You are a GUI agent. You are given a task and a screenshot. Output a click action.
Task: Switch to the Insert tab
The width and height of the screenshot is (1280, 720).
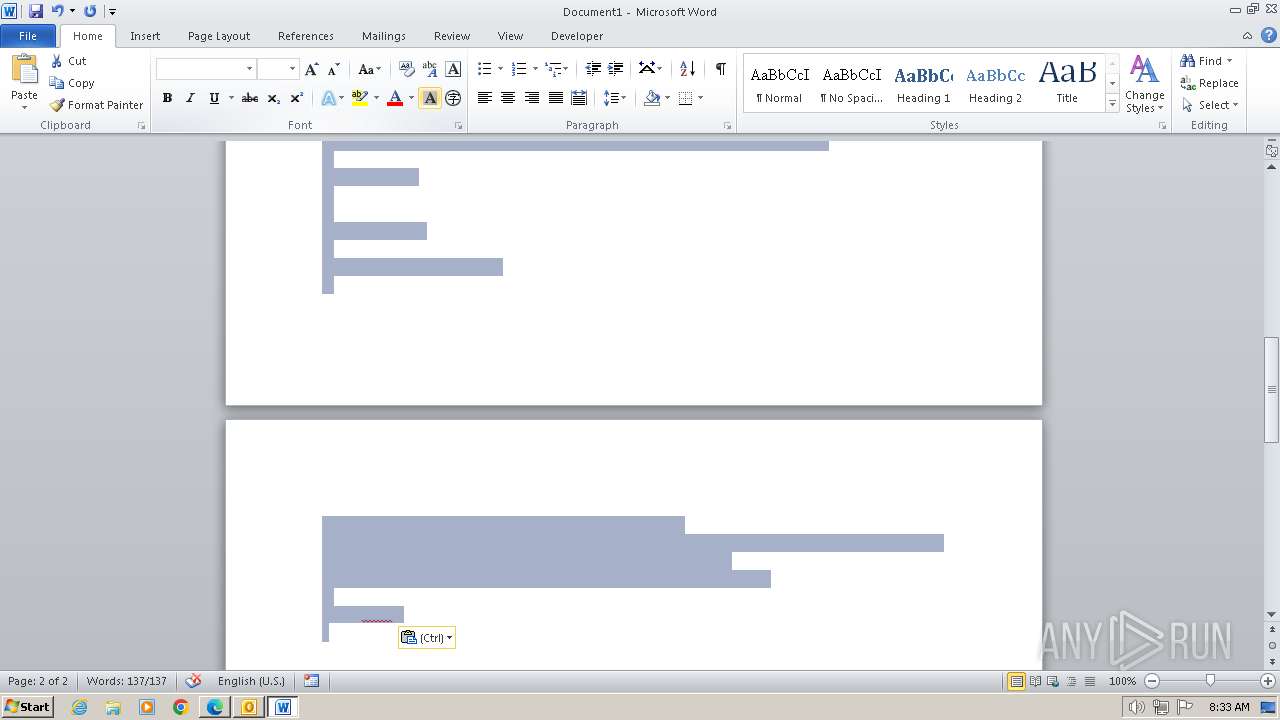click(x=145, y=36)
